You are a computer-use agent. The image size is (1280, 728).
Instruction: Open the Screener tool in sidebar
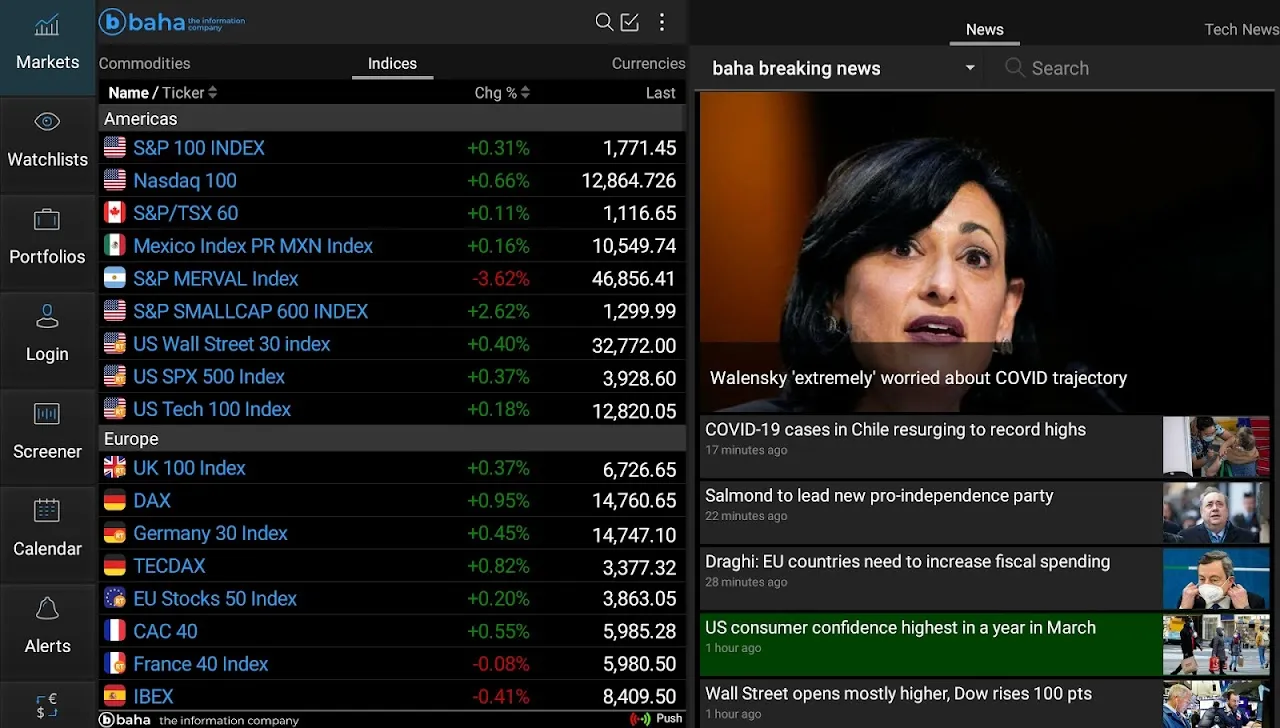pos(47,434)
